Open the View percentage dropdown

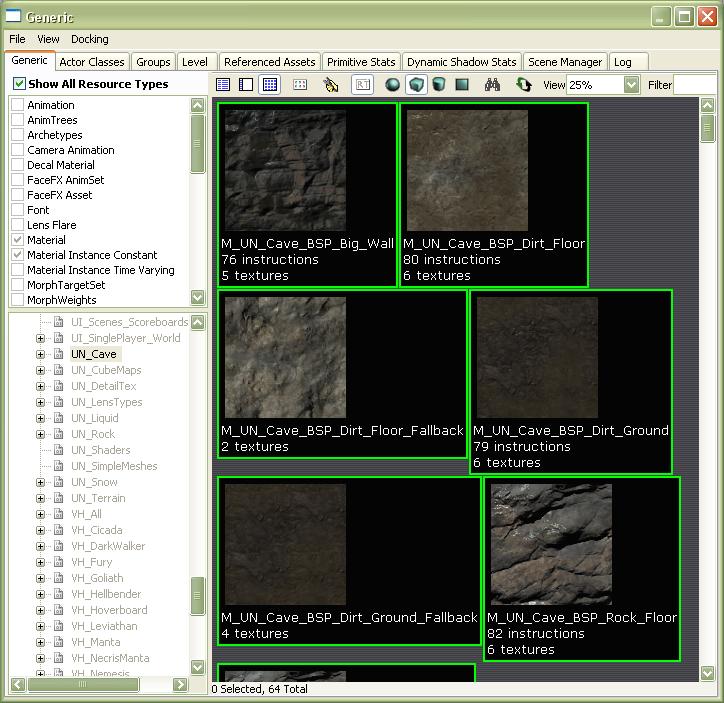click(631, 85)
